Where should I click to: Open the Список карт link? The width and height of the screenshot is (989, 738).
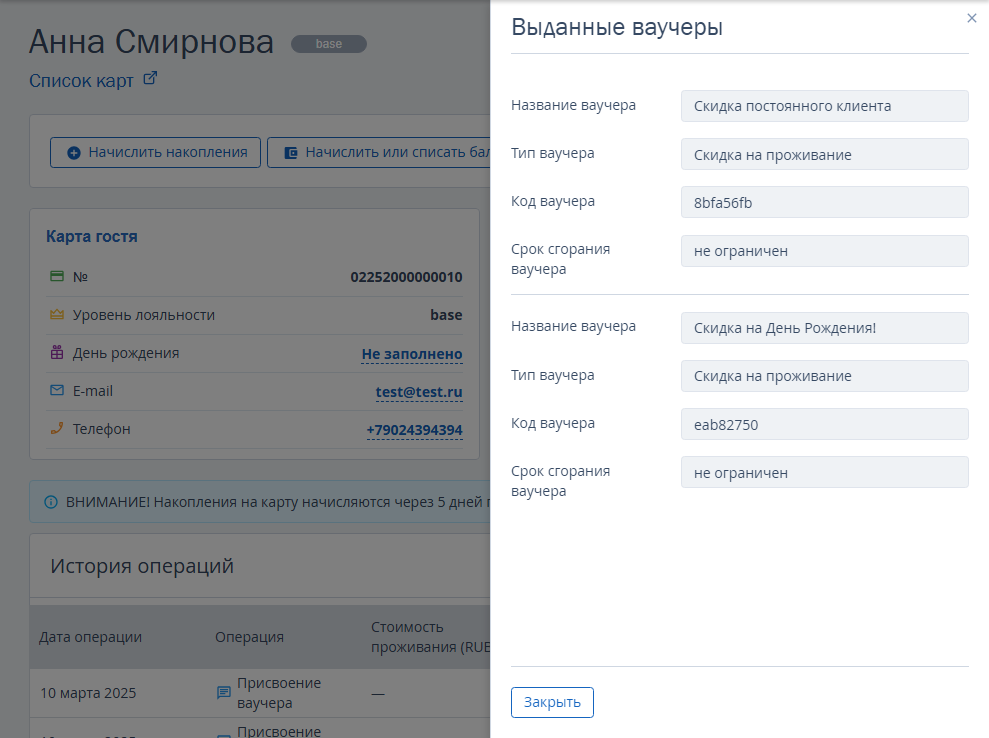[81, 81]
